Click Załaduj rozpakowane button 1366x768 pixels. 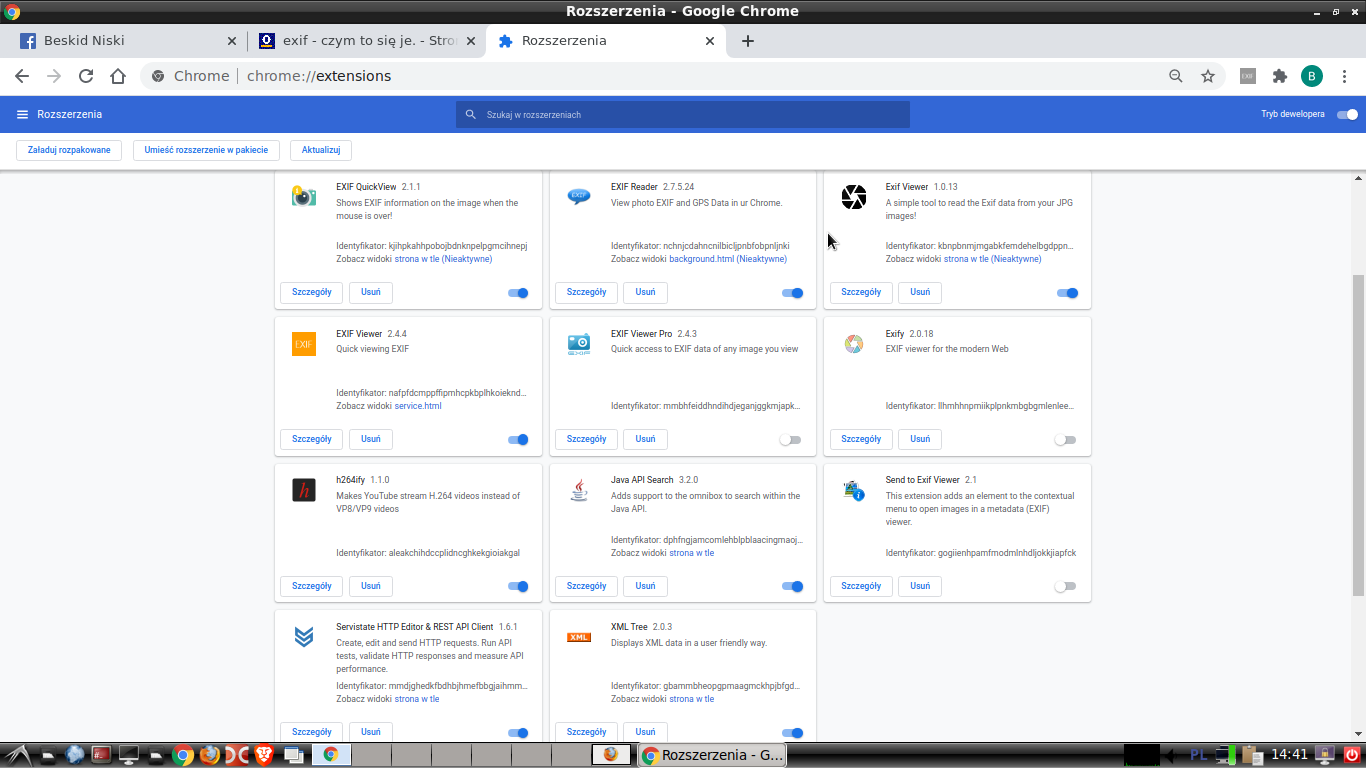click(x=69, y=150)
